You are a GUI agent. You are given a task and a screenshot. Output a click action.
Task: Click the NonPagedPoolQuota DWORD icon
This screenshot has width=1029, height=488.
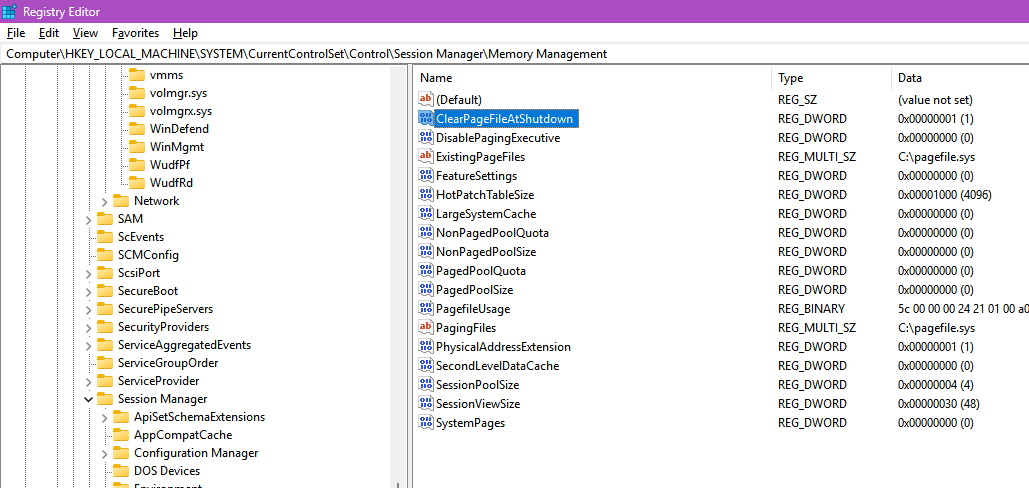coord(427,233)
